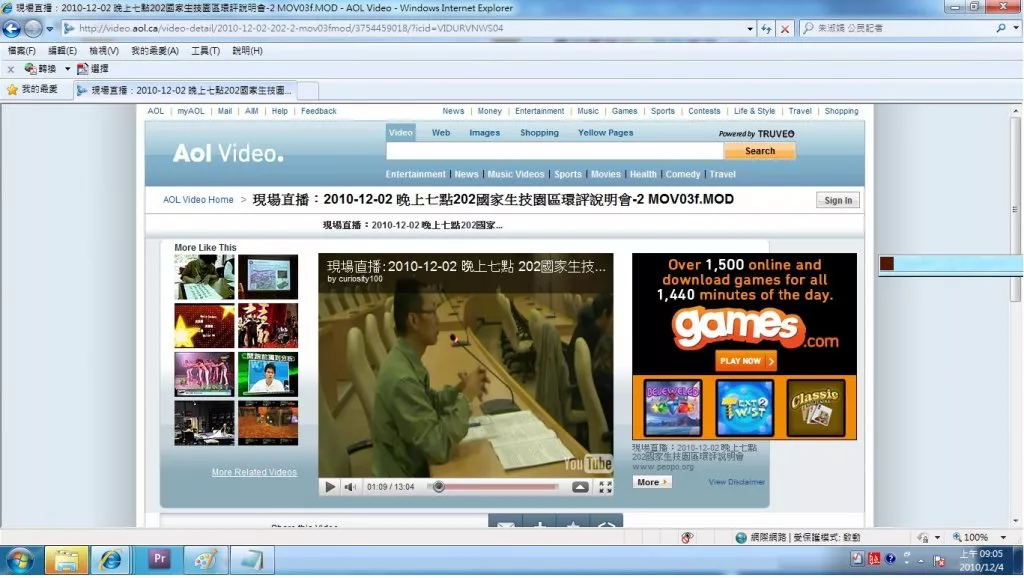Open the Life & Style navigation link
This screenshot has height=578, width=1024.
tap(754, 111)
